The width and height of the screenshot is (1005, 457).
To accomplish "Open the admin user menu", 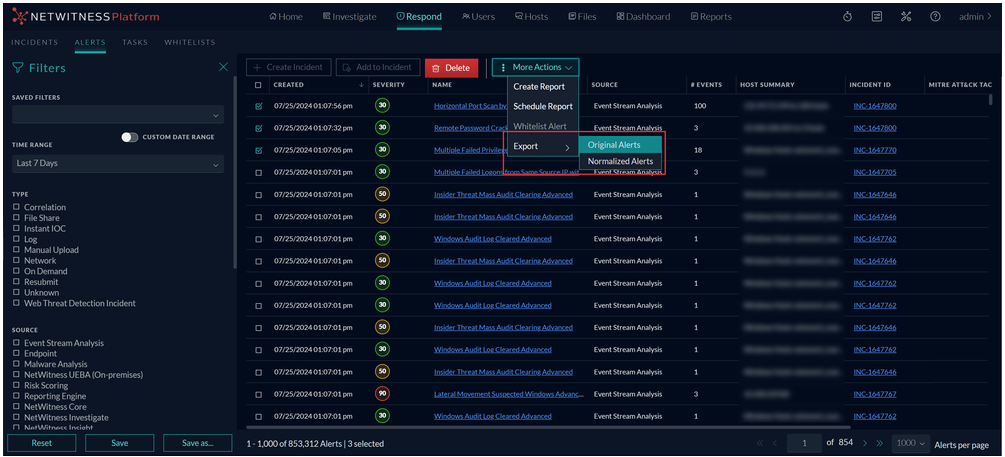I will pos(975,17).
